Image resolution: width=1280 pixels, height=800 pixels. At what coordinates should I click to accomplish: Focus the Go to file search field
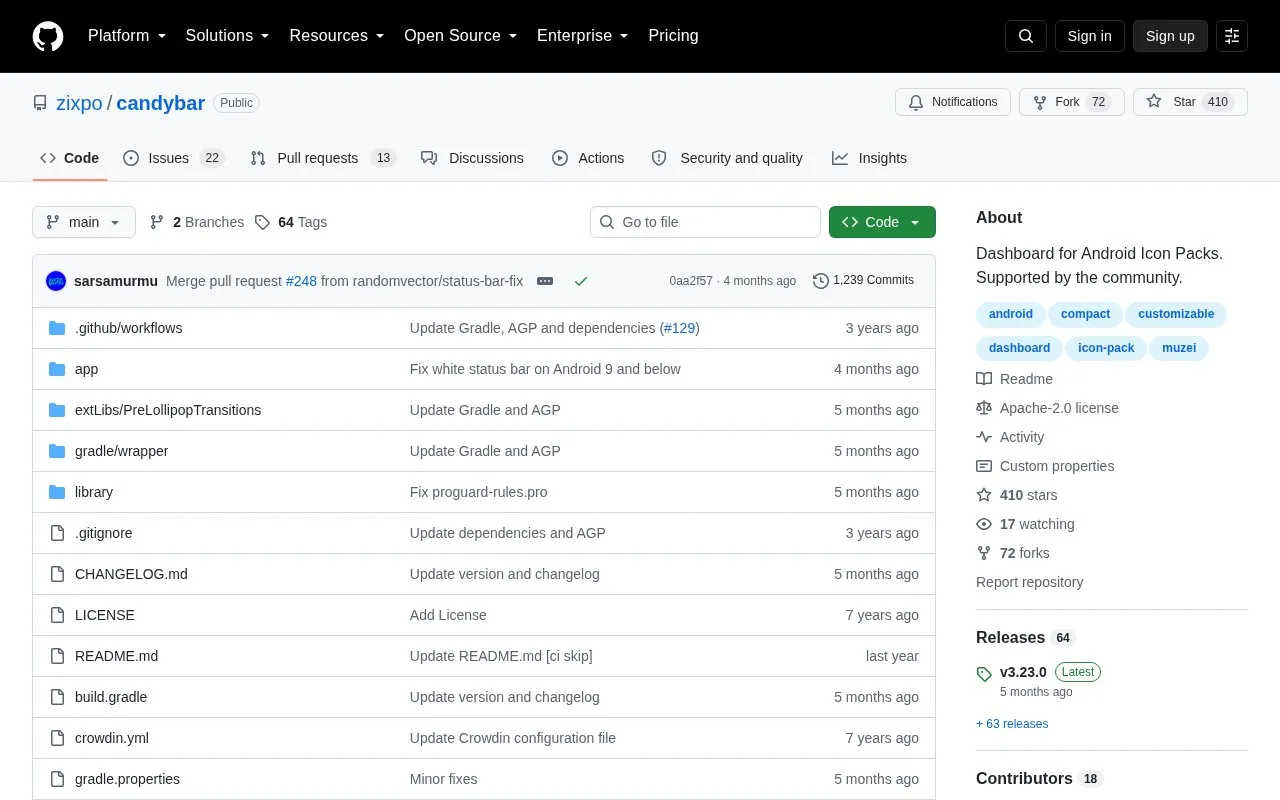(705, 222)
